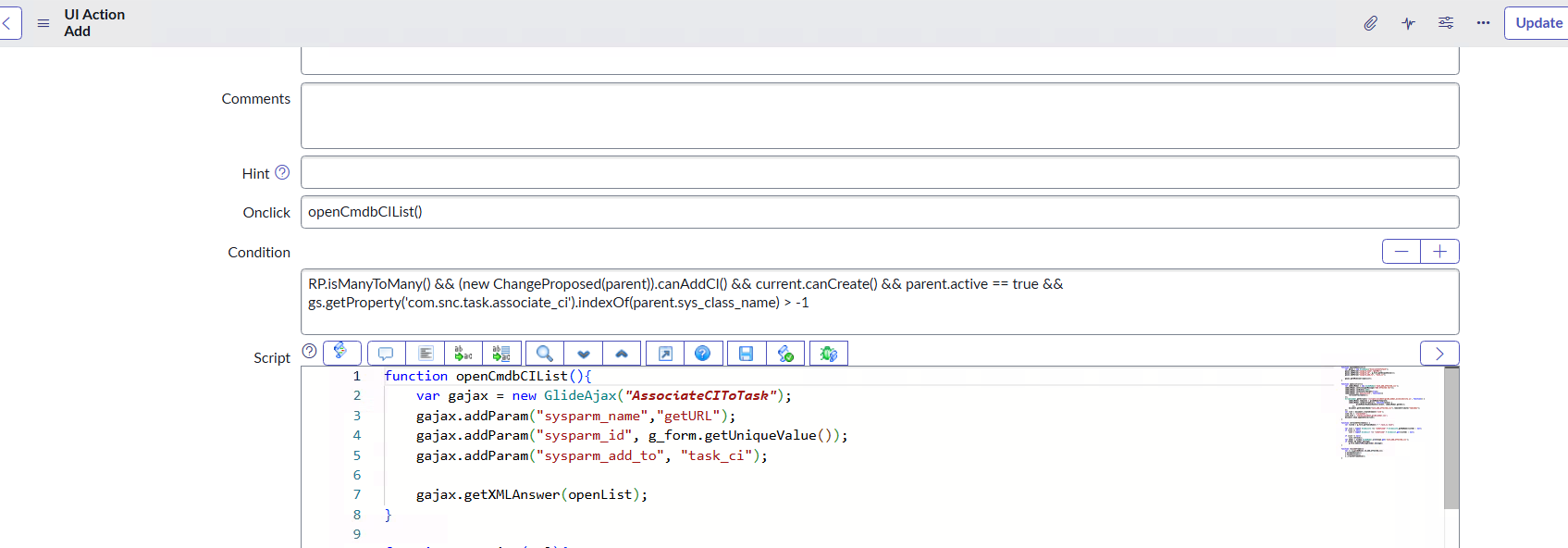Click the Replace All toolbar icon

click(501, 354)
